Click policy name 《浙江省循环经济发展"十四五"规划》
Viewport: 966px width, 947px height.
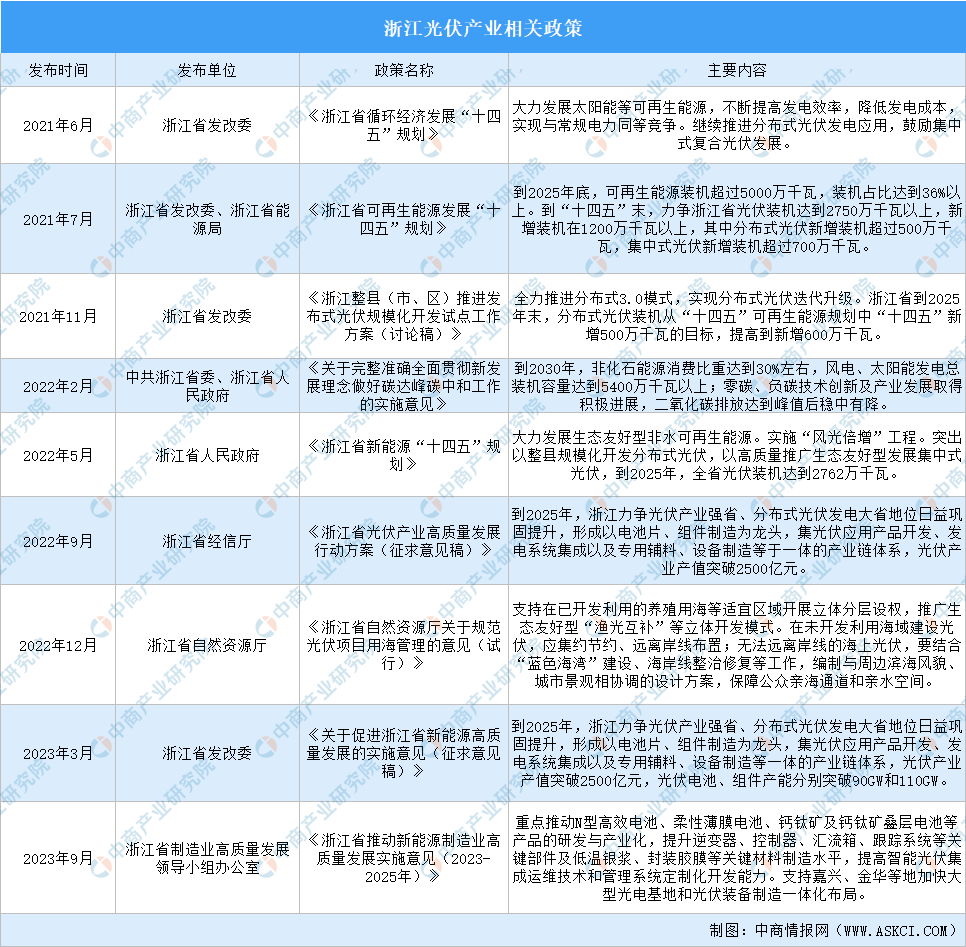(404, 125)
